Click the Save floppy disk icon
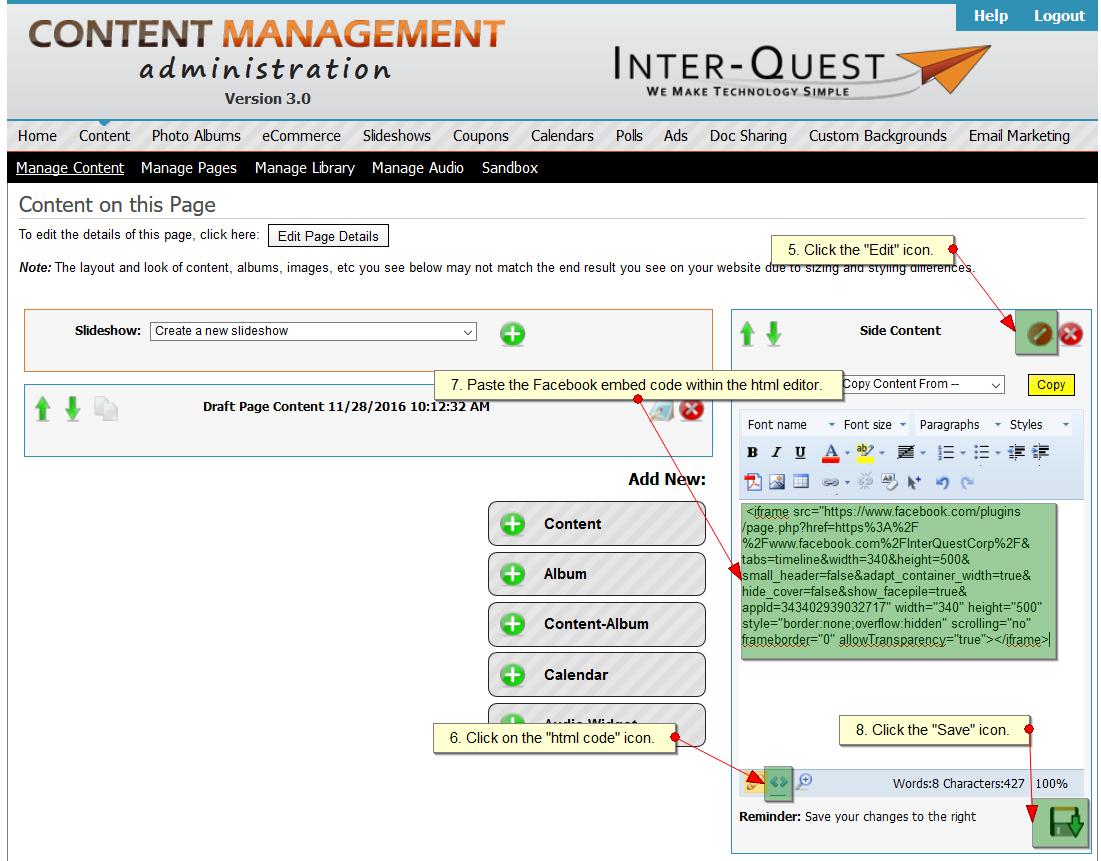The width and height of the screenshot is (1101, 861). coord(1060,821)
